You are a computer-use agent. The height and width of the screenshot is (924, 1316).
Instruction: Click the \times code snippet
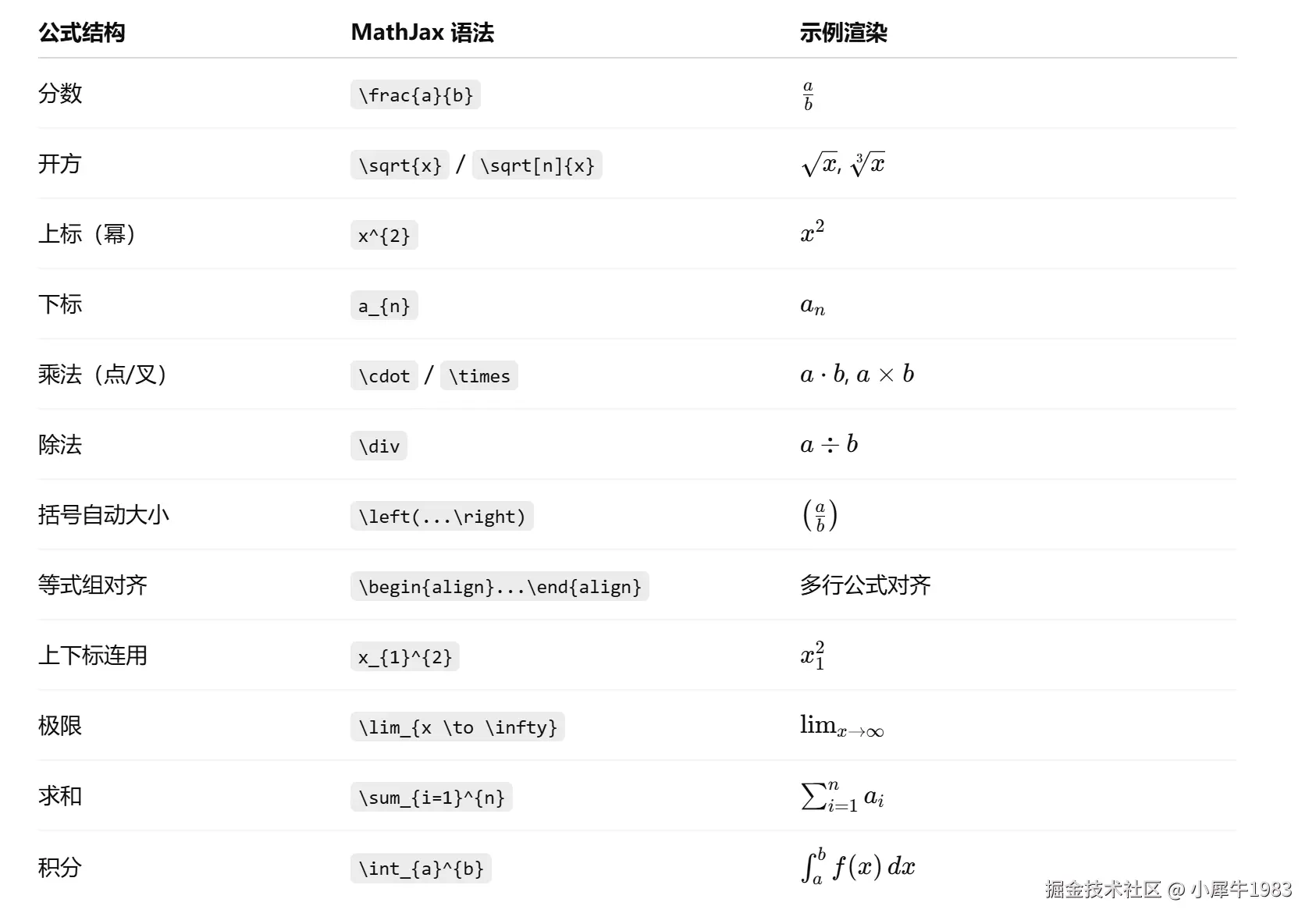pos(479,376)
